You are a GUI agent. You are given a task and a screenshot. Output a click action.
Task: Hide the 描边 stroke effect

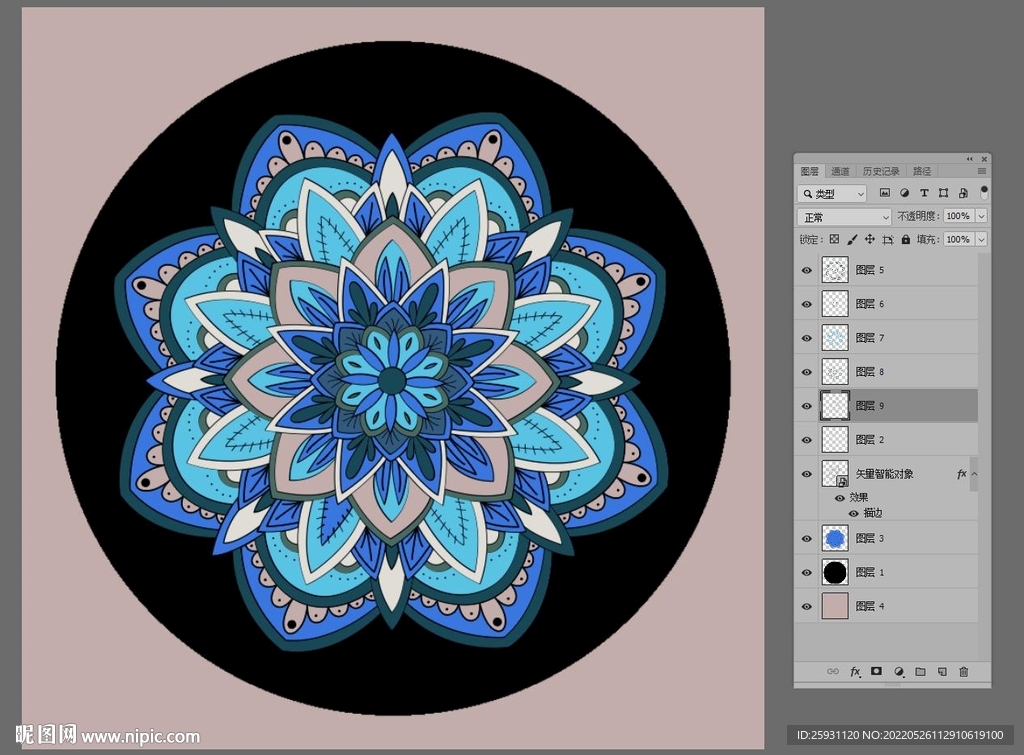click(x=853, y=513)
